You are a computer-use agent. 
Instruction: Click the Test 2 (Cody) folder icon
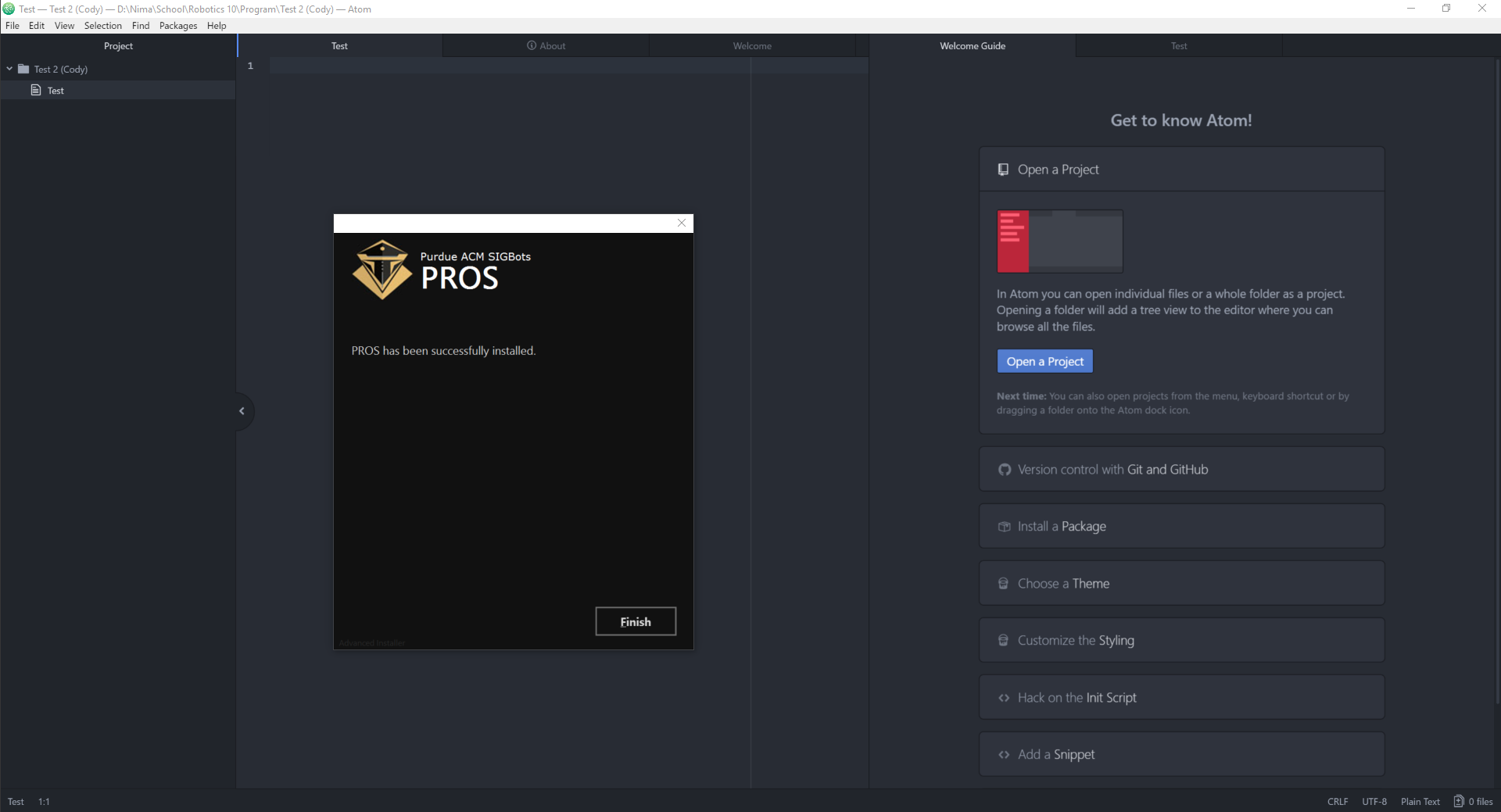[x=23, y=69]
